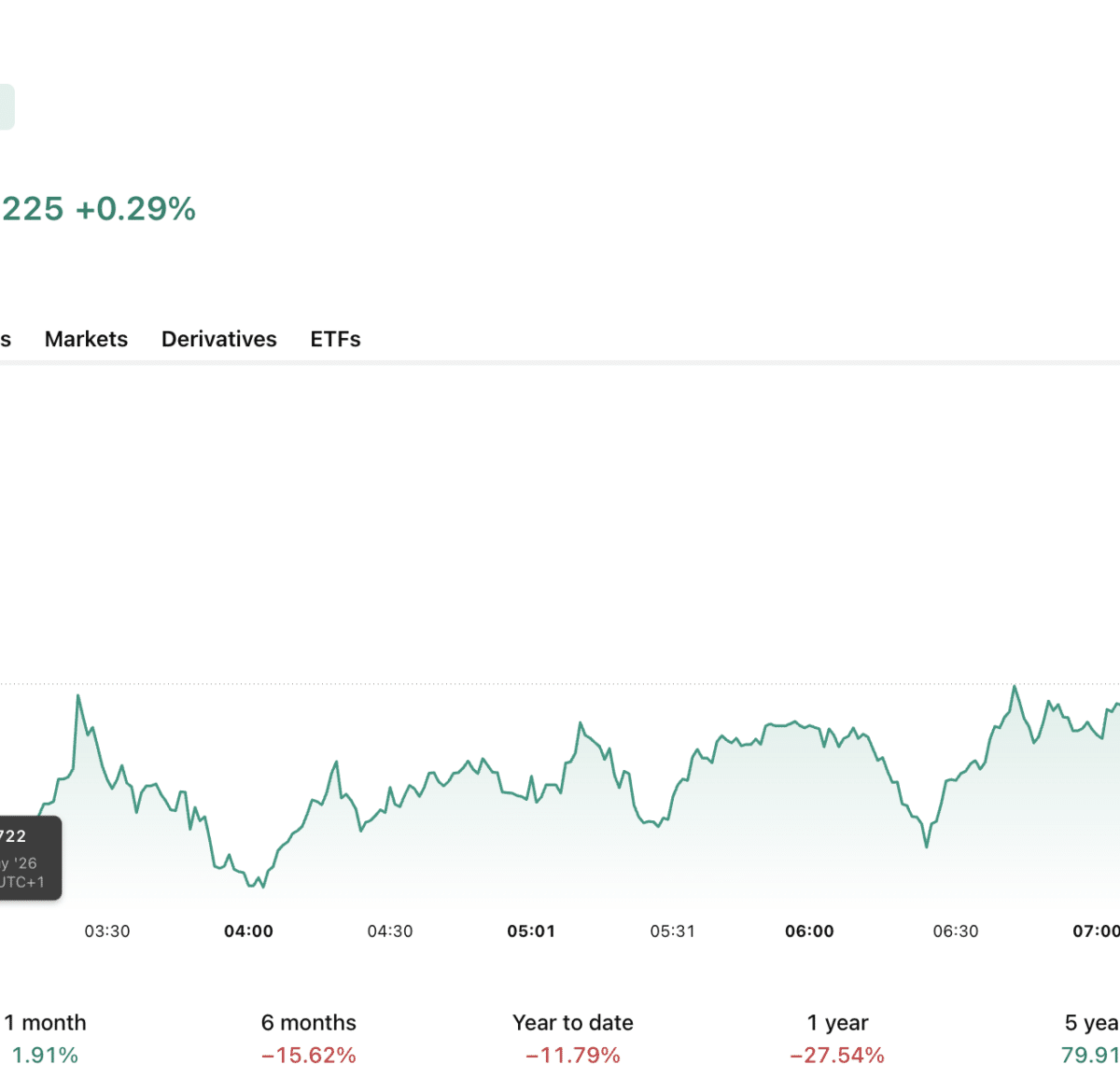The image size is (1120, 1078).
Task: Choose the 6 months range showing −15.62%
Action: (x=309, y=1039)
